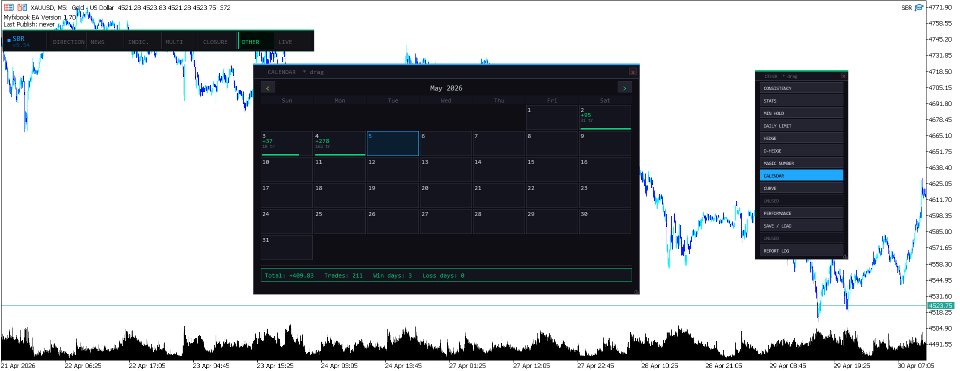Viewport: 960px width, 371px height.
Task: Open the PERFORMANCE option
Action: [x=801, y=214]
